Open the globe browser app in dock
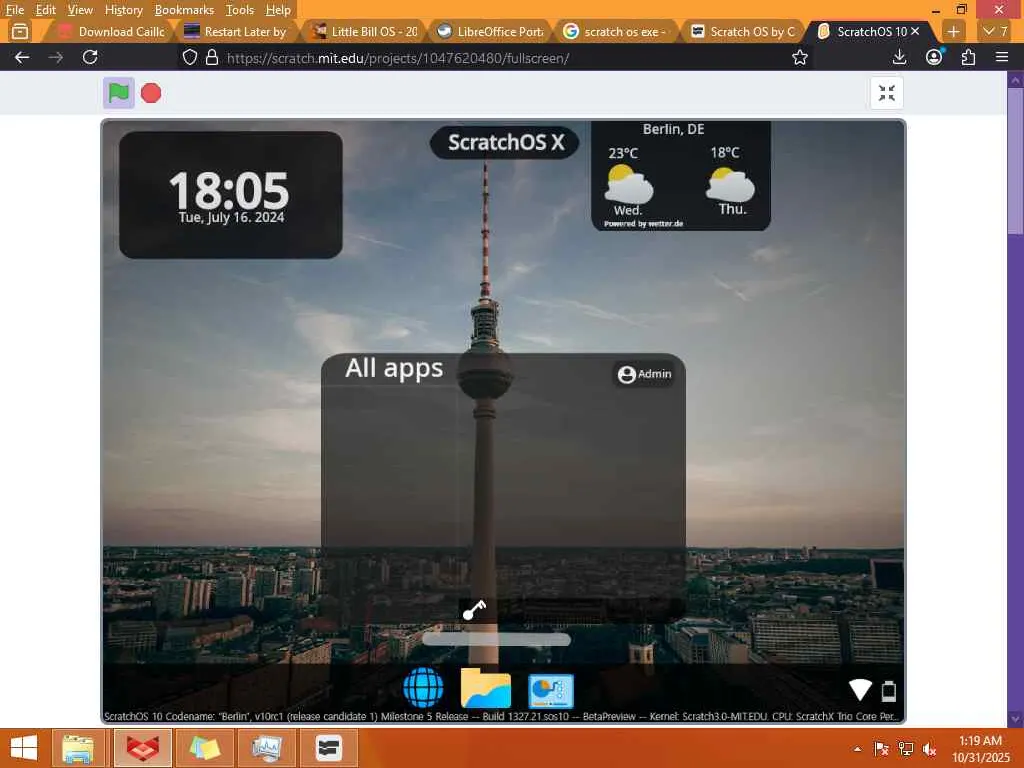 423,687
